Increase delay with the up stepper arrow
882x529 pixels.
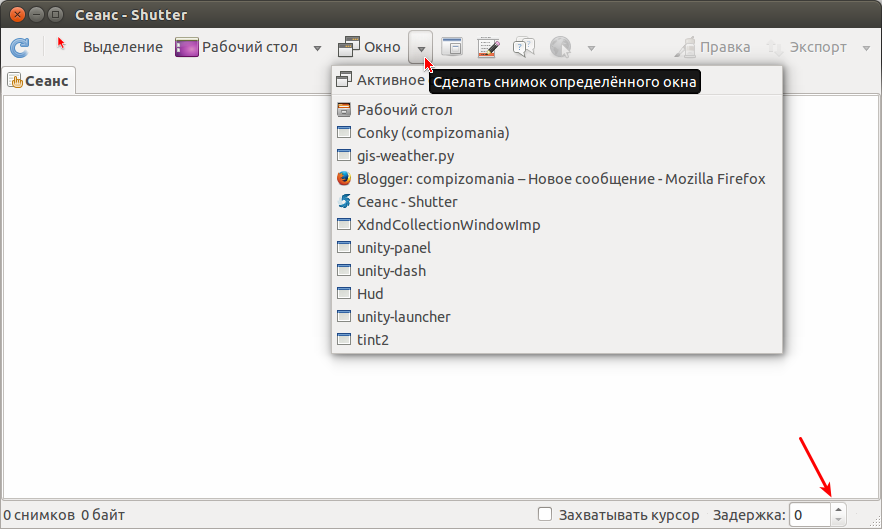click(838, 509)
